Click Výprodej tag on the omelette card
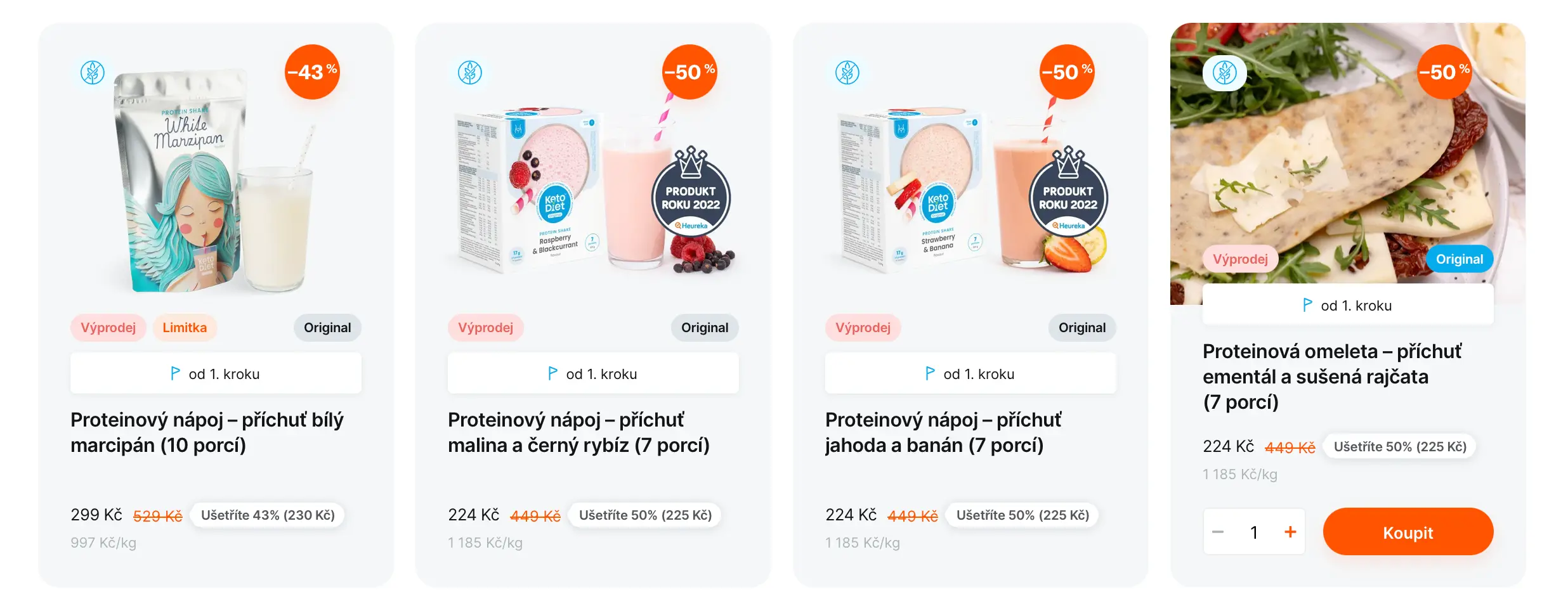This screenshot has width=1568, height=611. [1240, 259]
